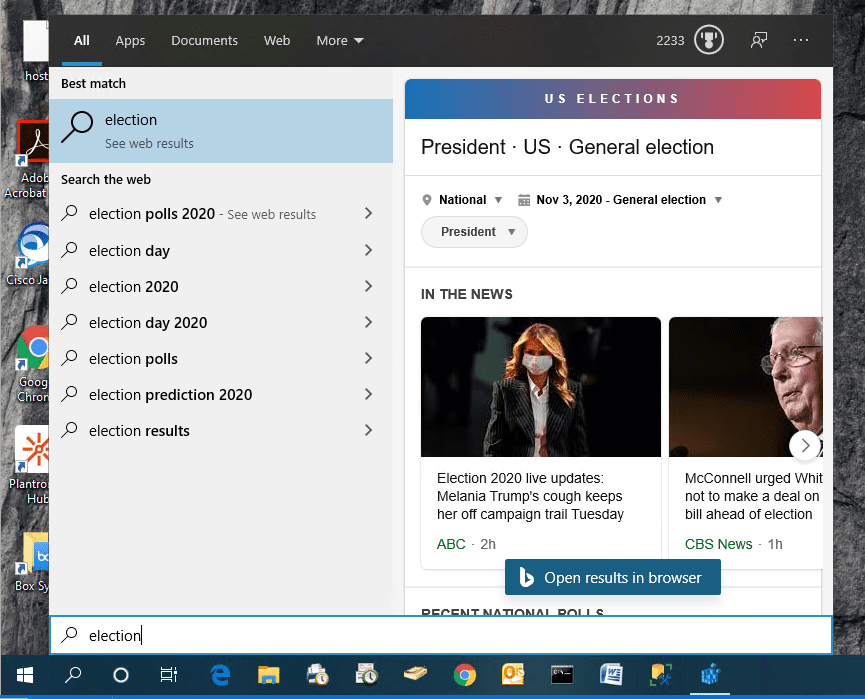Choose 'election polls' suggestion text
The height and width of the screenshot is (699, 865).
pos(133,359)
